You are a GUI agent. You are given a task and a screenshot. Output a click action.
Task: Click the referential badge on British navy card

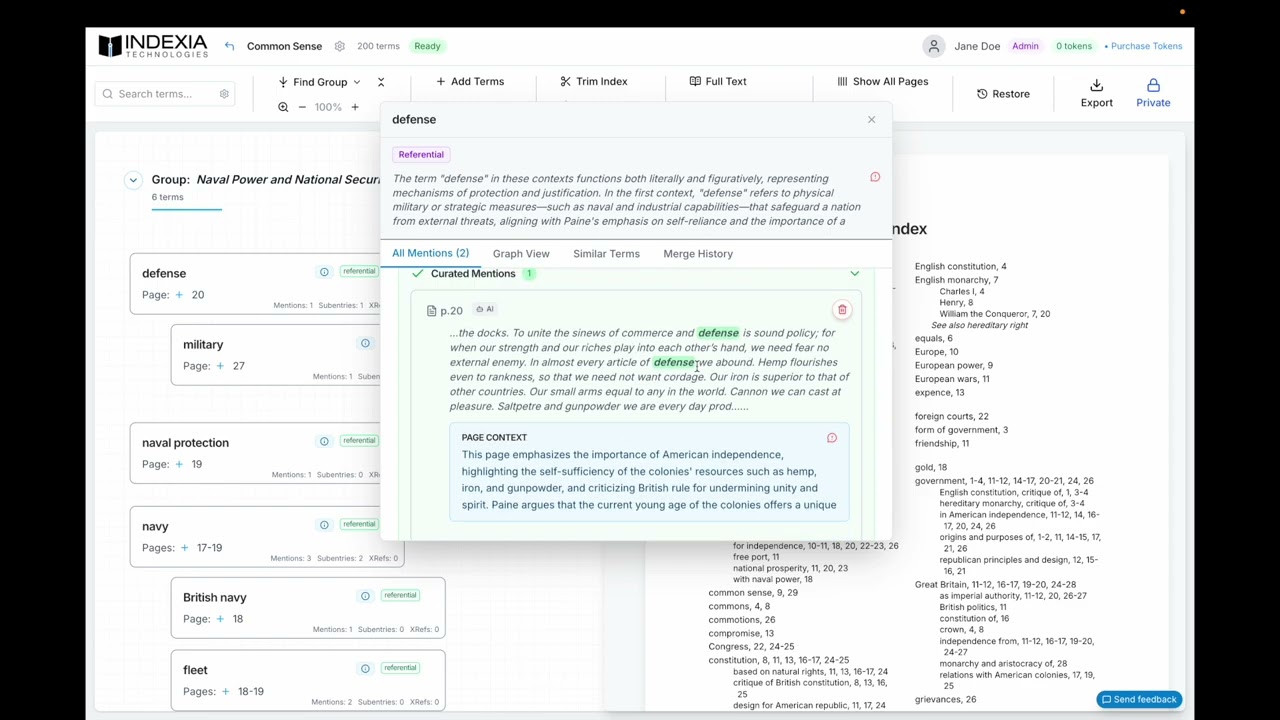[x=400, y=596]
